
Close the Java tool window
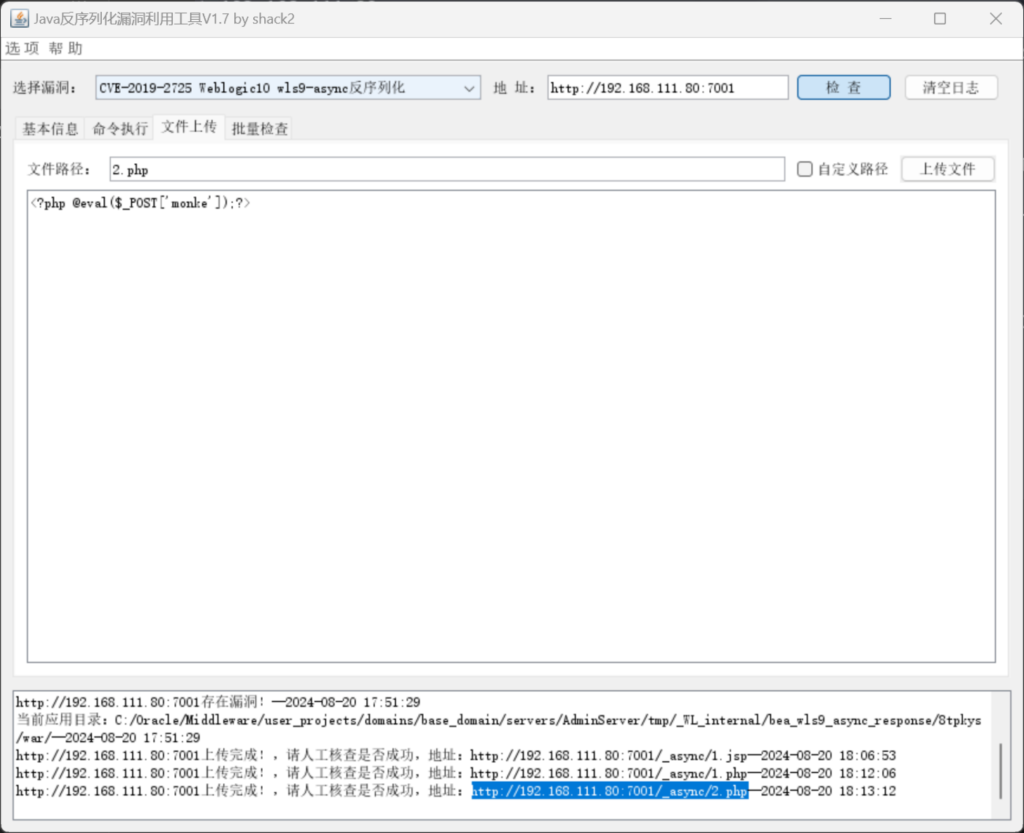[995, 18]
